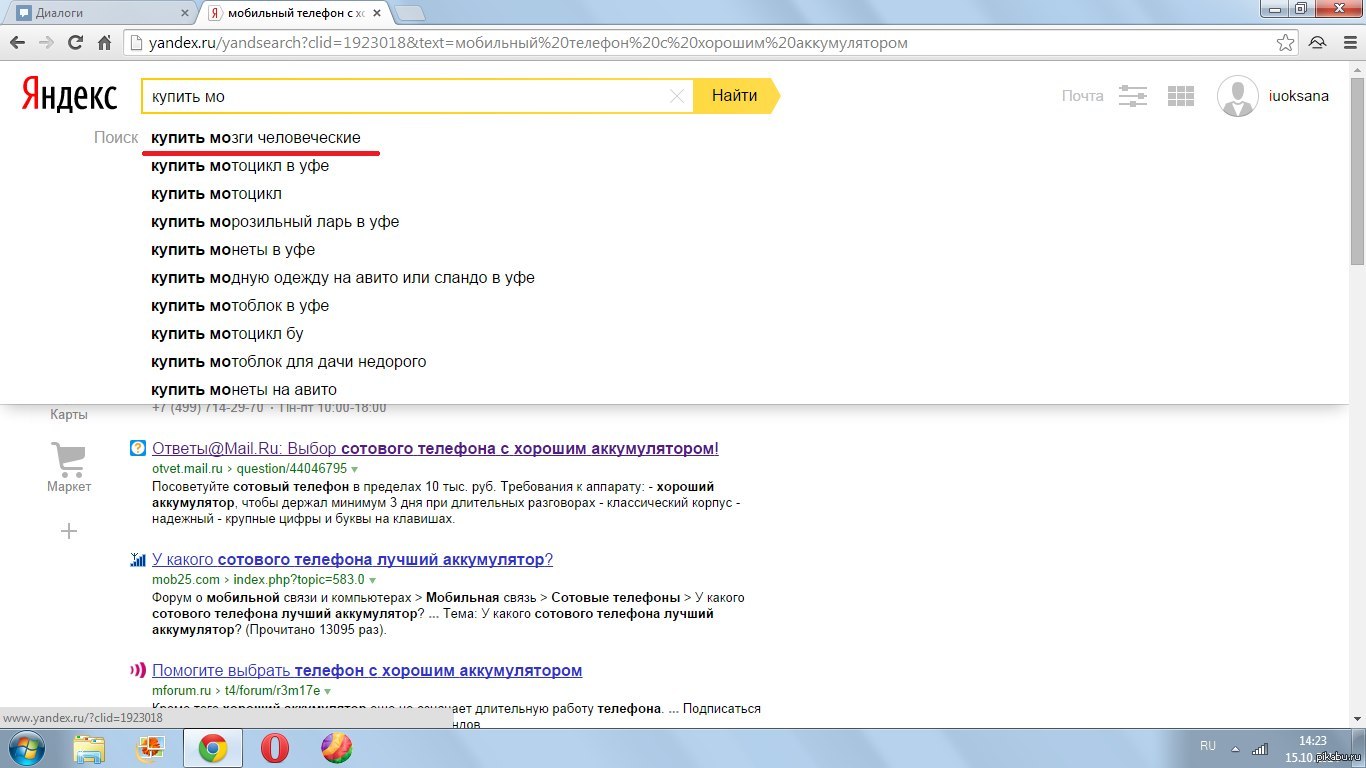Open the Chrome taskbar icon
The width and height of the screenshot is (1366, 768).
(x=211, y=748)
